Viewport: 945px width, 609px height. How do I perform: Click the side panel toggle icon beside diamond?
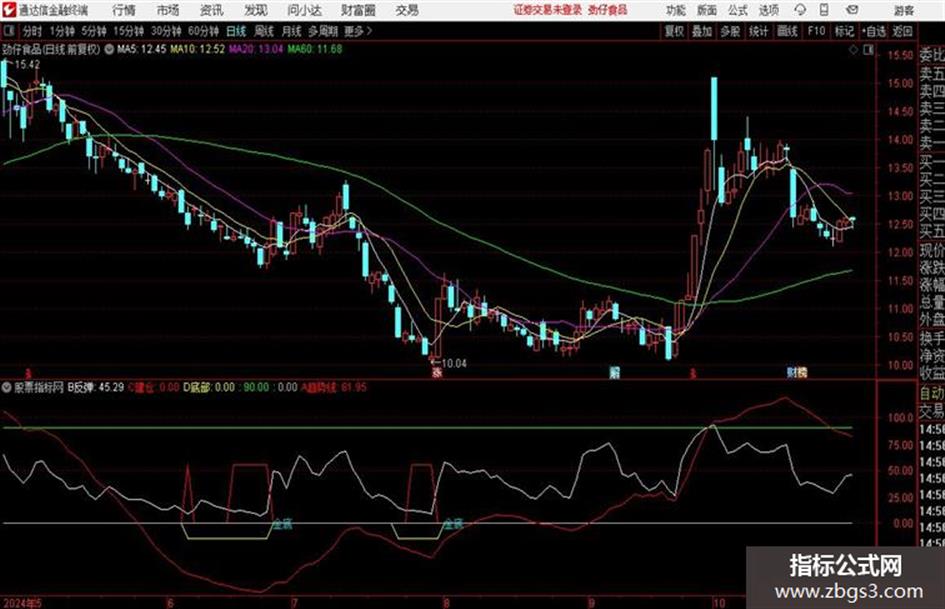pyautogui.click(x=868, y=50)
